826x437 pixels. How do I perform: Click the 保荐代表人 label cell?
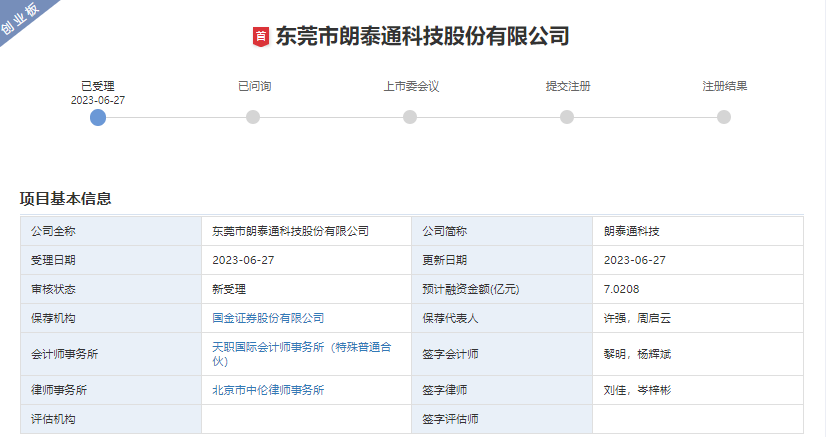pyautogui.click(x=502, y=318)
